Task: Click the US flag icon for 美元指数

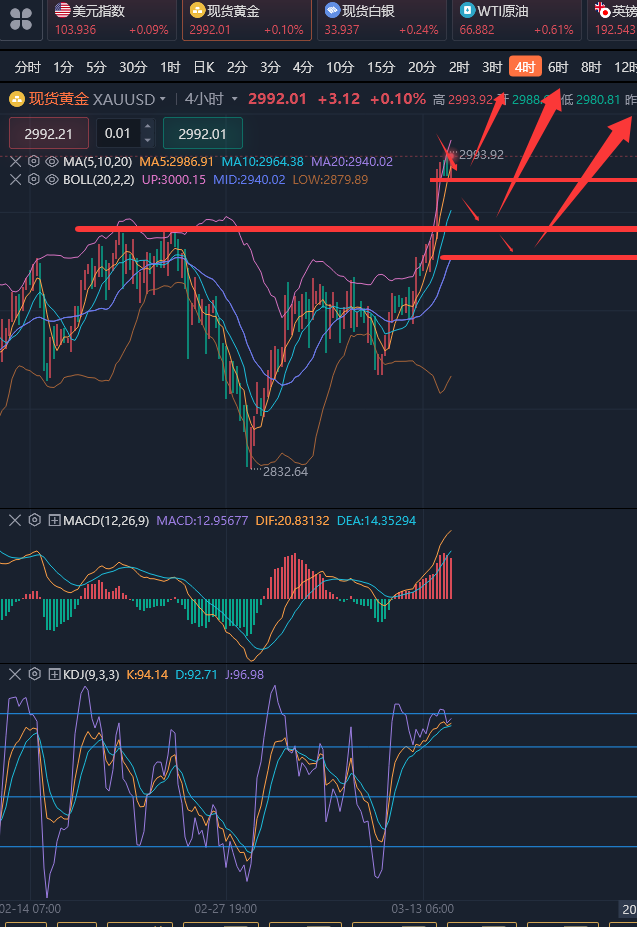Action: (x=62, y=10)
